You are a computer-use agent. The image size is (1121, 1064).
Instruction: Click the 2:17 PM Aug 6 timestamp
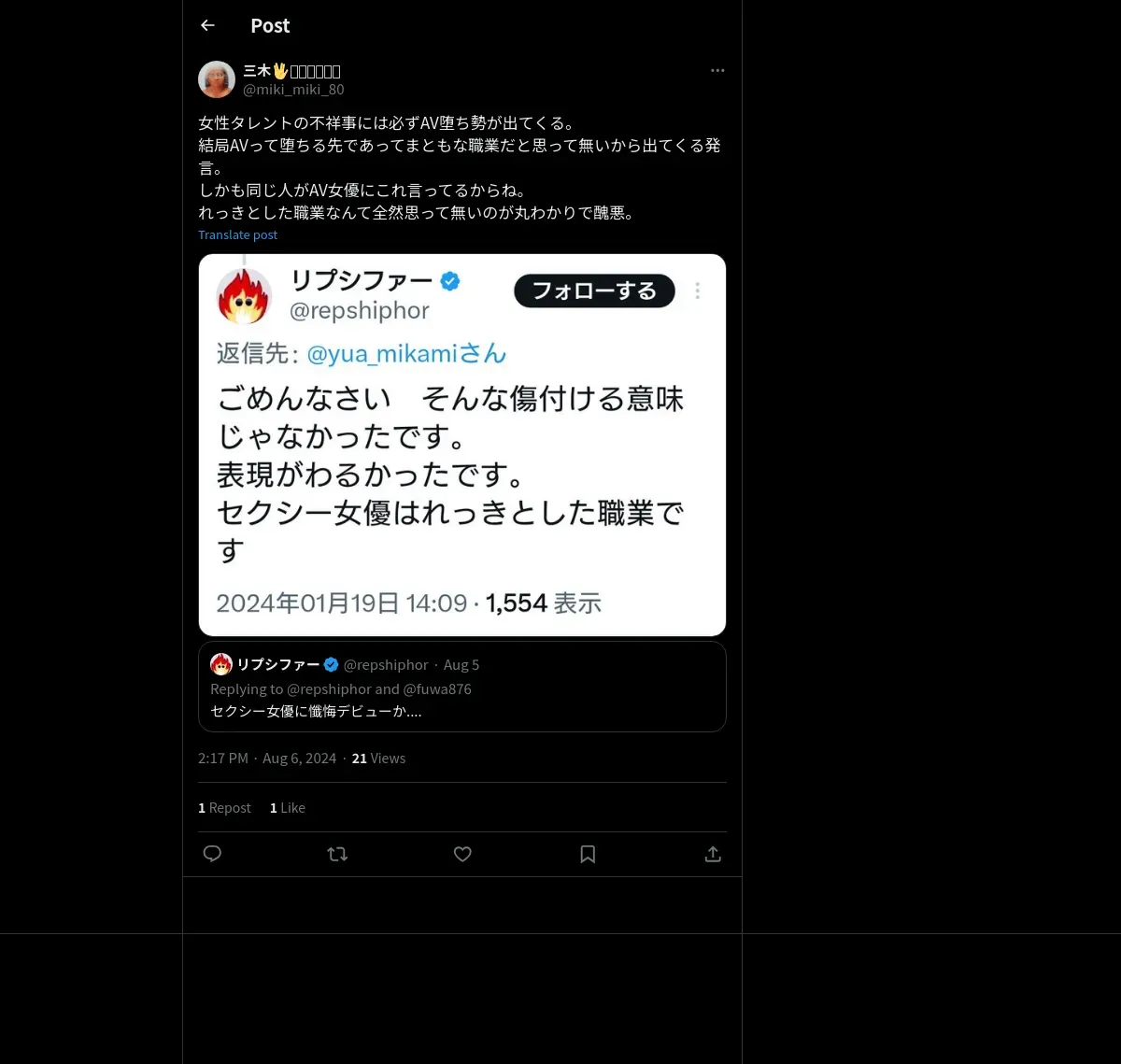[267, 759]
